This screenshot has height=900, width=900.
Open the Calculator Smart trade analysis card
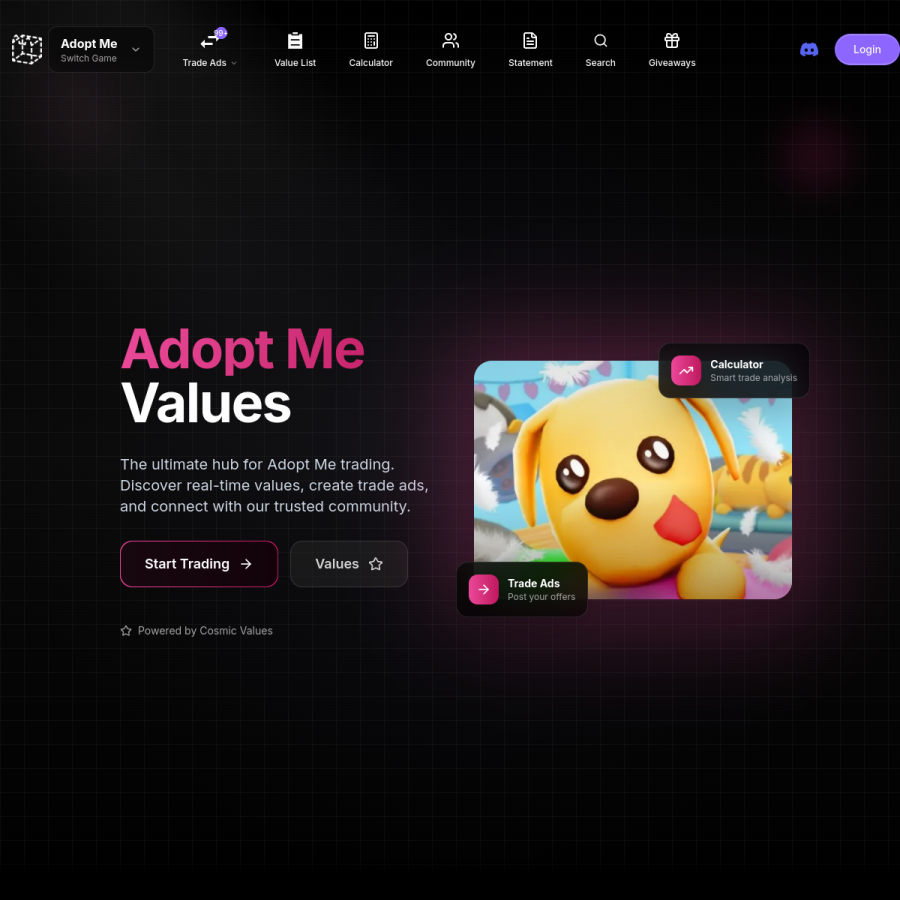[734, 371]
